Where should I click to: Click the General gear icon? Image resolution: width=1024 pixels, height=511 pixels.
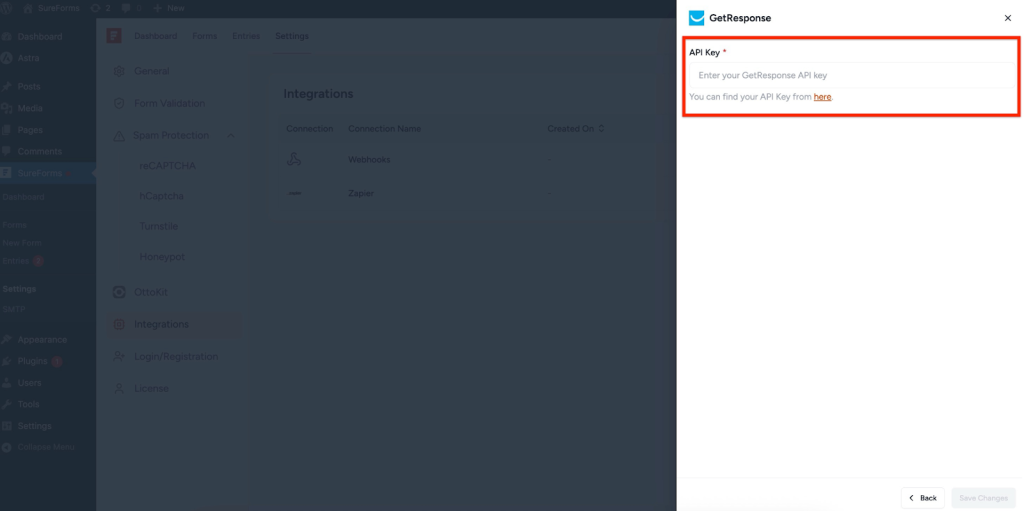[x=119, y=71]
